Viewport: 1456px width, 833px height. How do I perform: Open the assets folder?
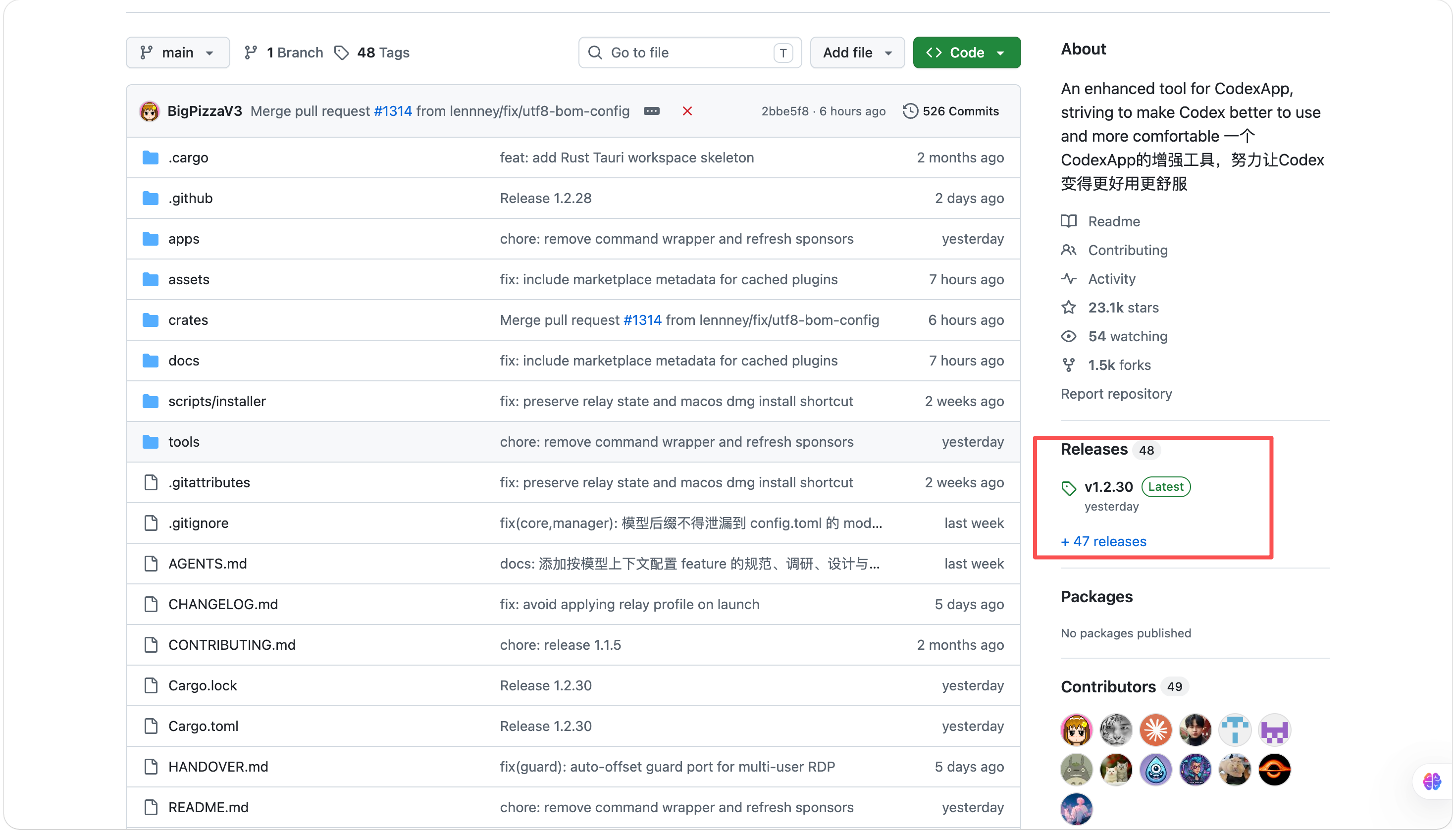point(189,279)
